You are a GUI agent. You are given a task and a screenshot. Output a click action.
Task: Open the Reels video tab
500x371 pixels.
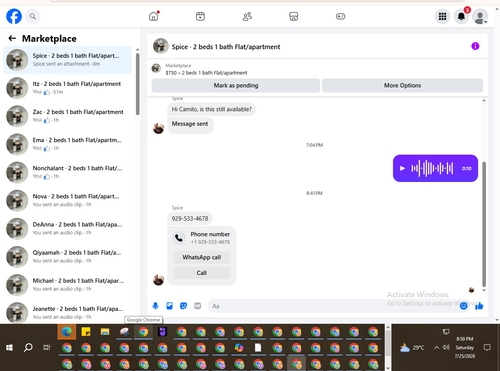(x=200, y=16)
